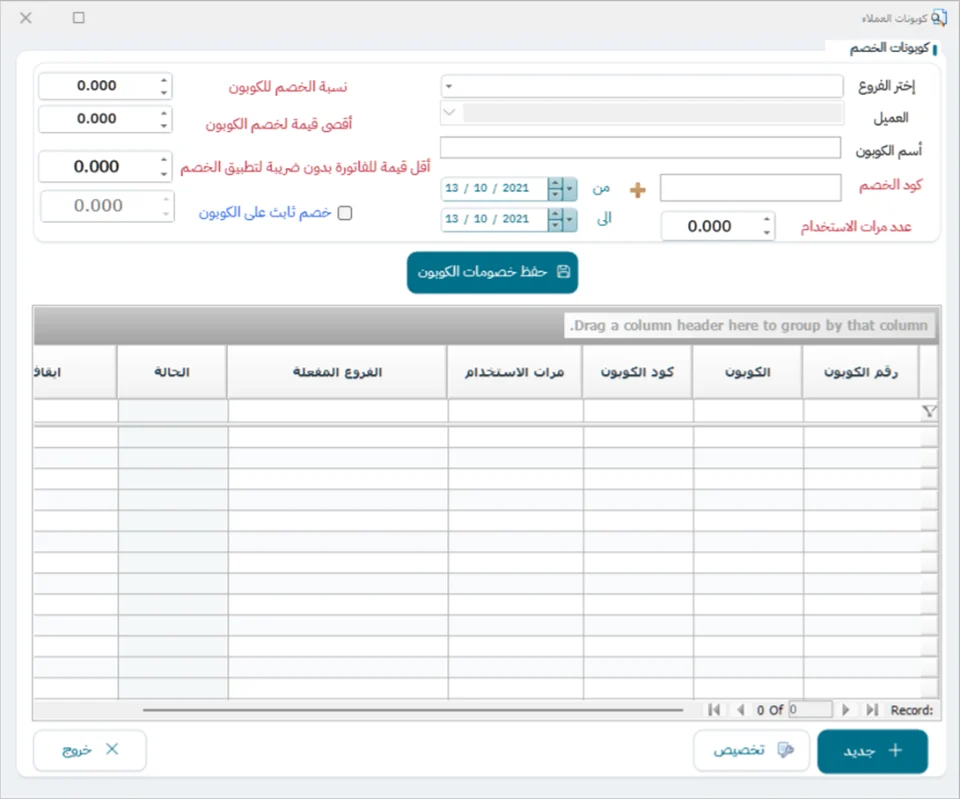Screen dimensions: 960x799
Task: Increase maximum coupon discount value
Action: coord(163,113)
